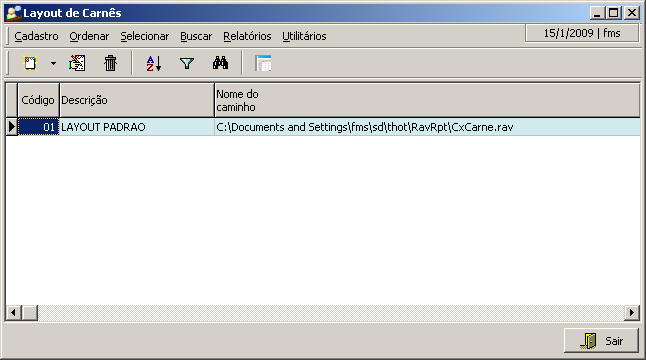Close the Layout de Carnês window
The image size is (646, 360).
click(x=632, y=13)
